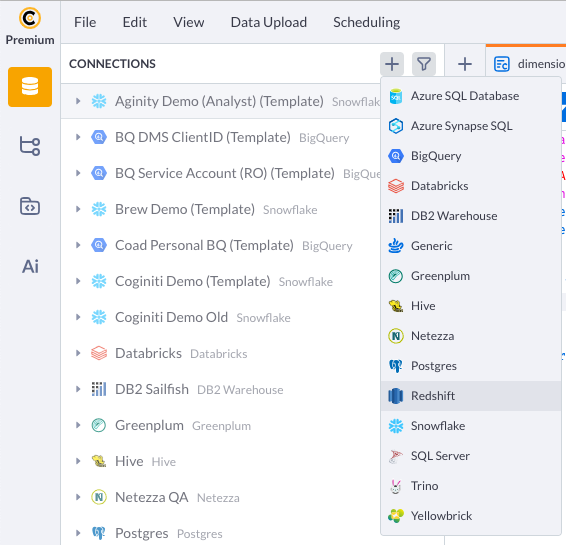Expand BQ DMS ClientID (Template) connection
Image resolution: width=566 pixels, height=545 pixels.
pos(78,137)
